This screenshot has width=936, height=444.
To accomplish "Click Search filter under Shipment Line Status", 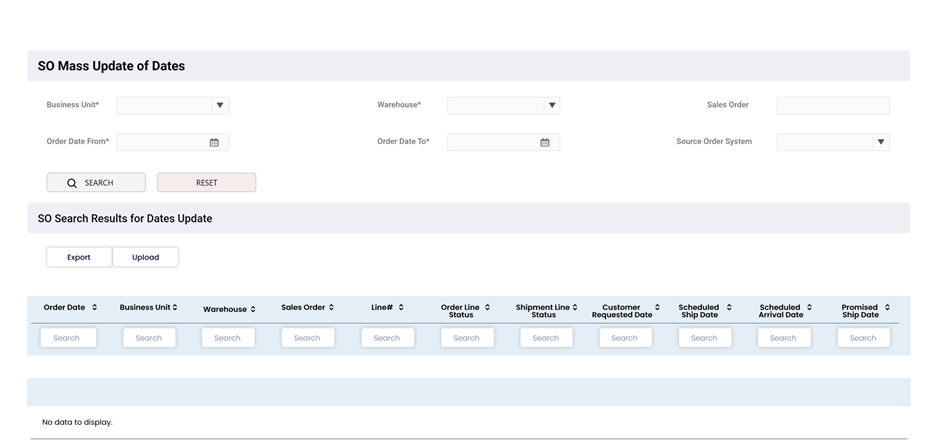I will [x=546, y=338].
